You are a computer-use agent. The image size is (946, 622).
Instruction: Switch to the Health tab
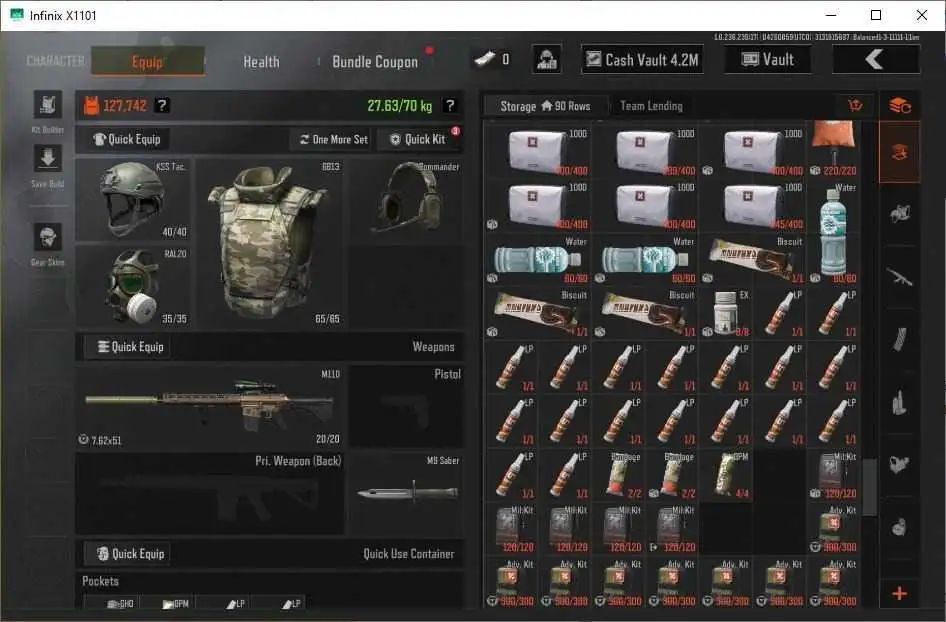pyautogui.click(x=261, y=62)
